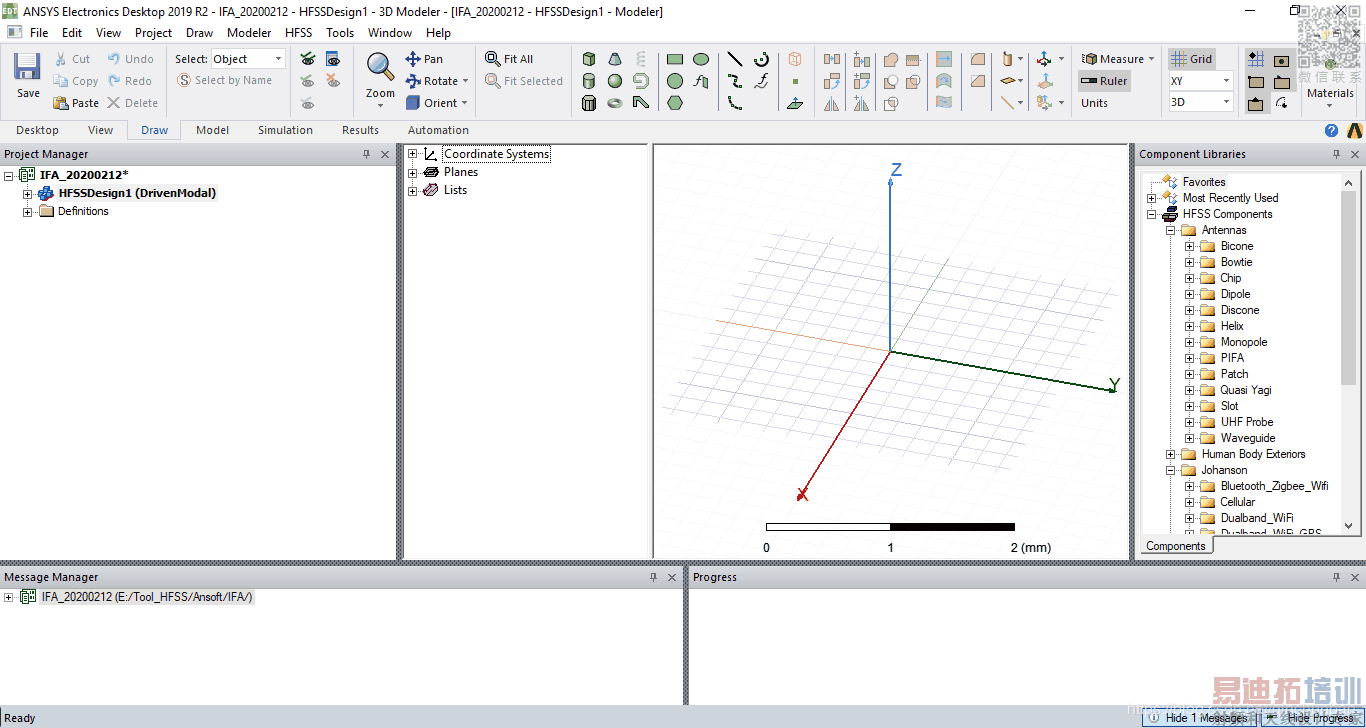Toggle auto-hide pin on Project Manager panel
The width and height of the screenshot is (1366, 728).
pyautogui.click(x=367, y=154)
